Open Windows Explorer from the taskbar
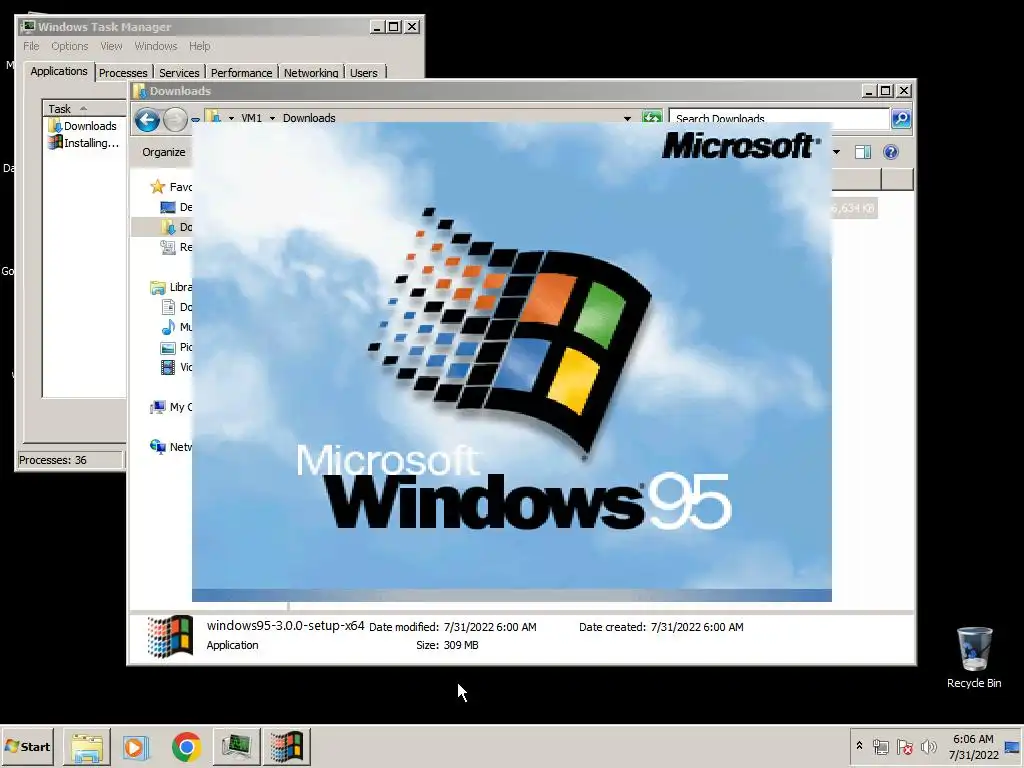Screen dimensions: 1024x768 pos(87,747)
